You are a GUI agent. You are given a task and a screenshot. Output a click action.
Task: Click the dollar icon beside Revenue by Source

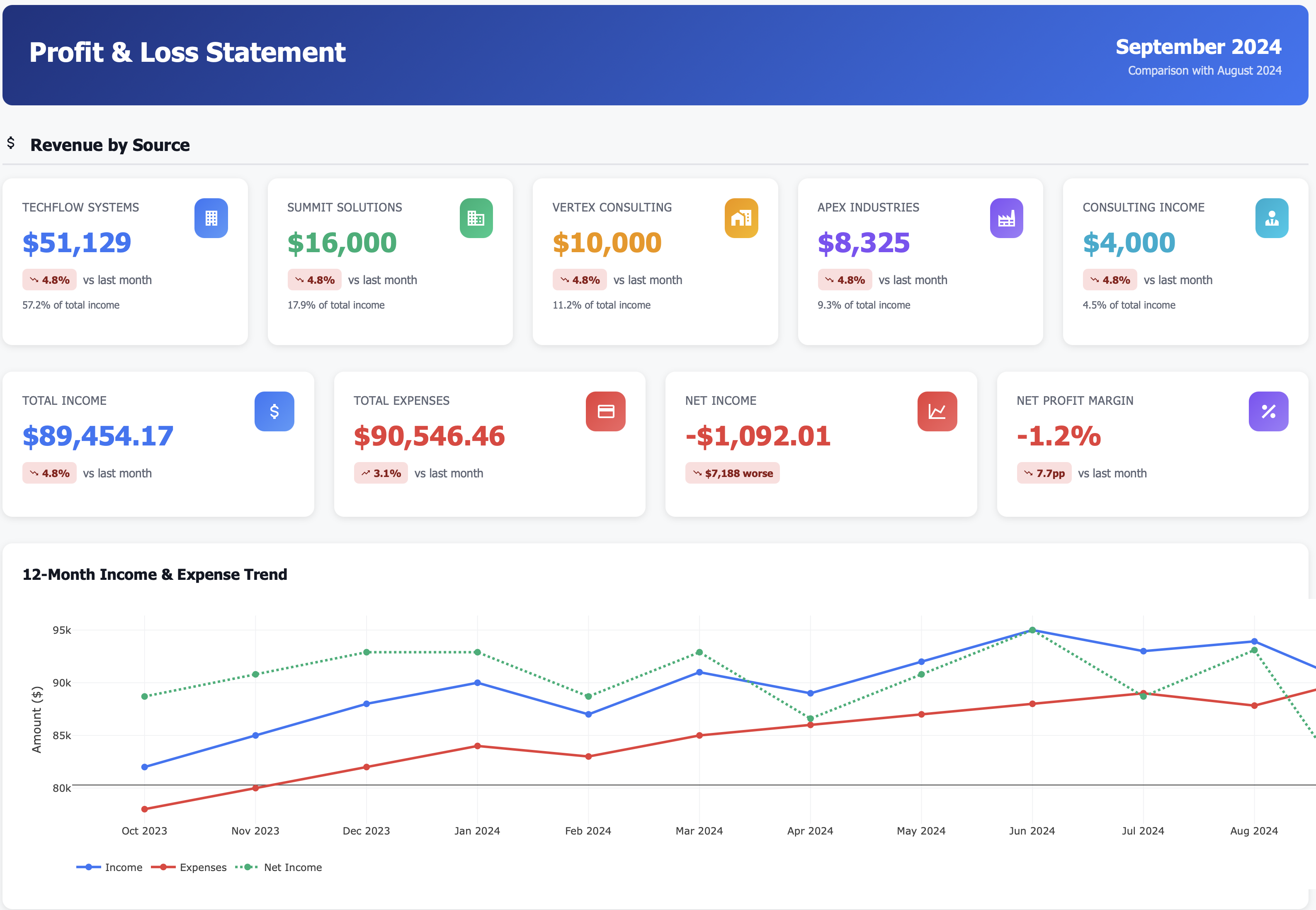(x=11, y=144)
